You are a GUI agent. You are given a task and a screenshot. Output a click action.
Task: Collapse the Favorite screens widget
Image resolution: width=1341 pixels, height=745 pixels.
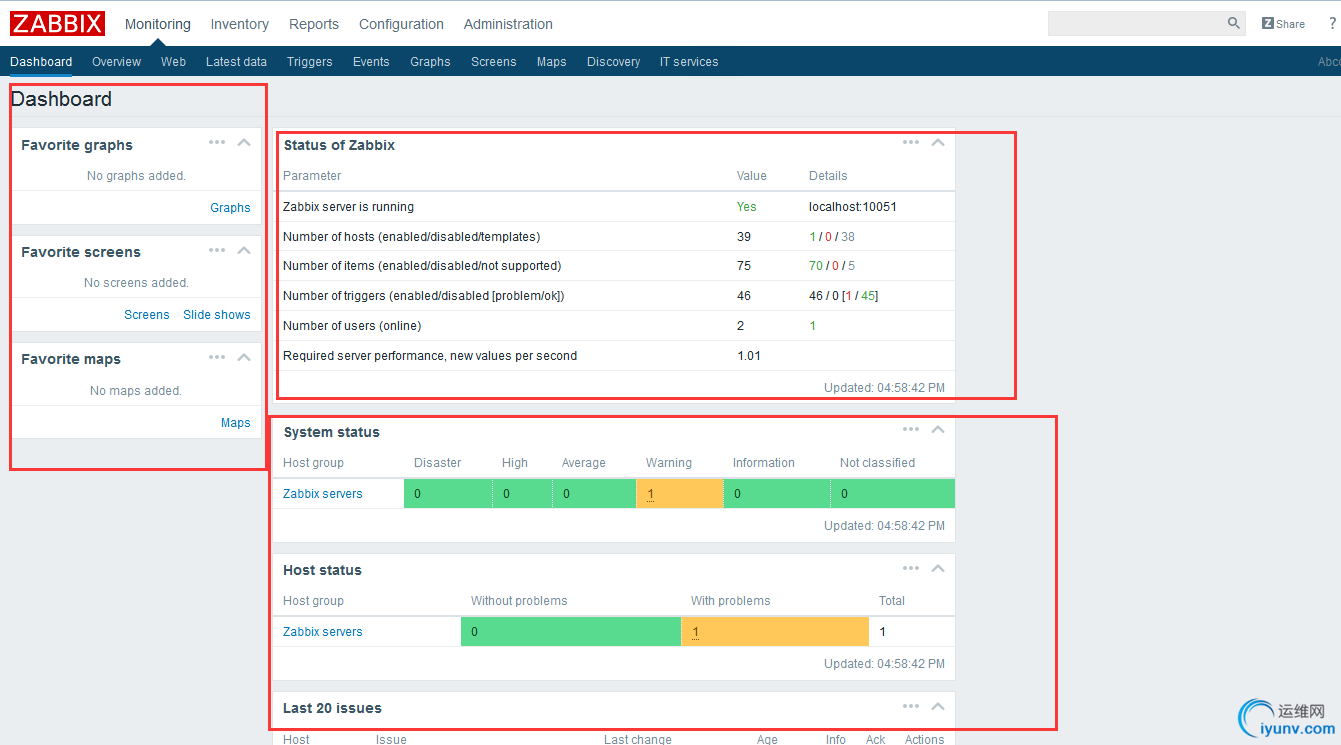[x=244, y=250]
